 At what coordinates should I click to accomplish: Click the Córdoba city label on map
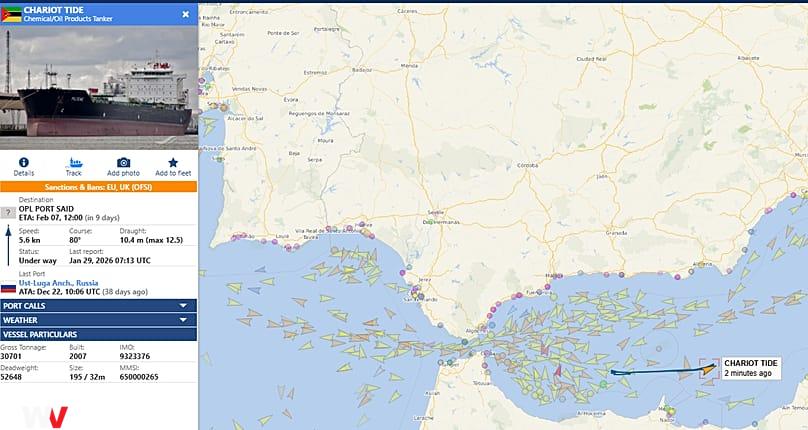pos(527,166)
